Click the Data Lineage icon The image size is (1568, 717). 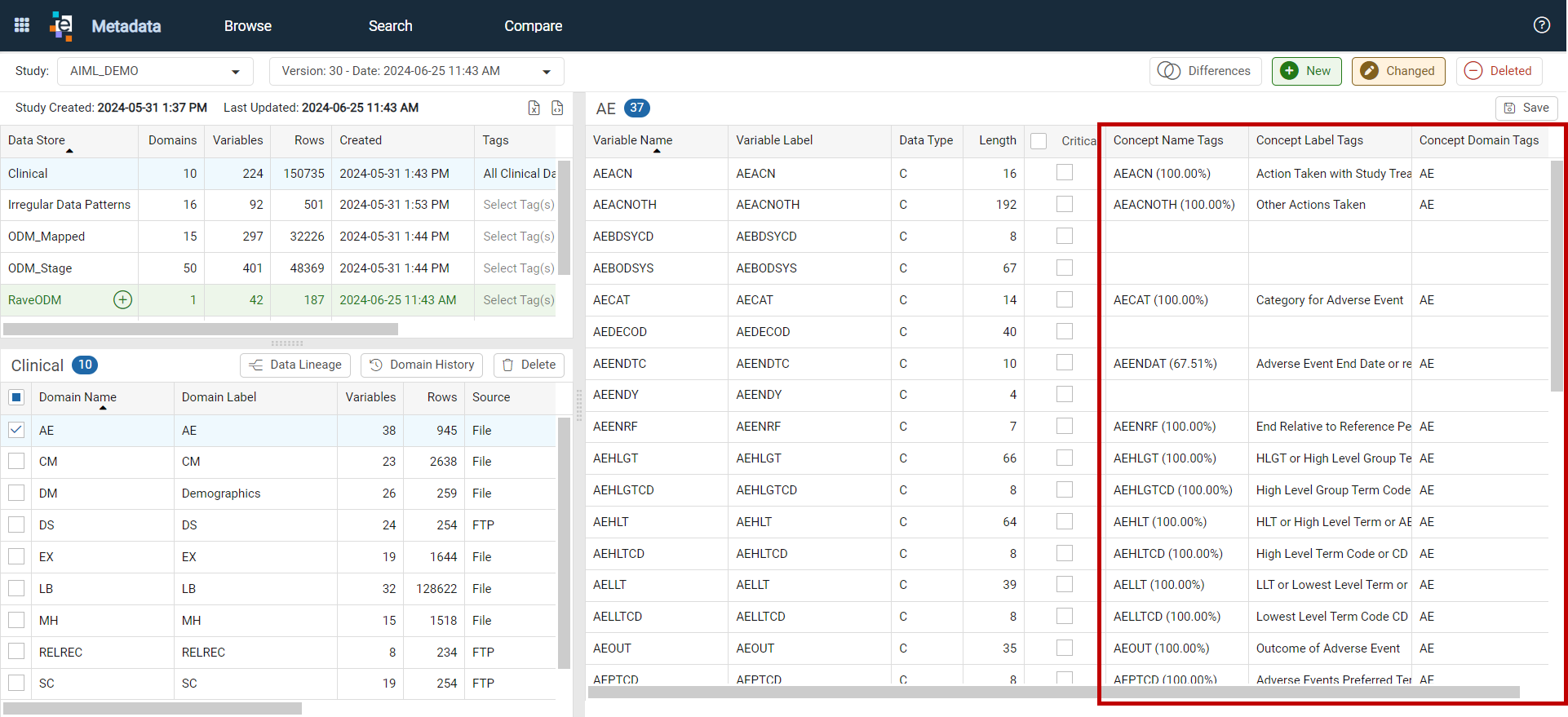pos(255,365)
